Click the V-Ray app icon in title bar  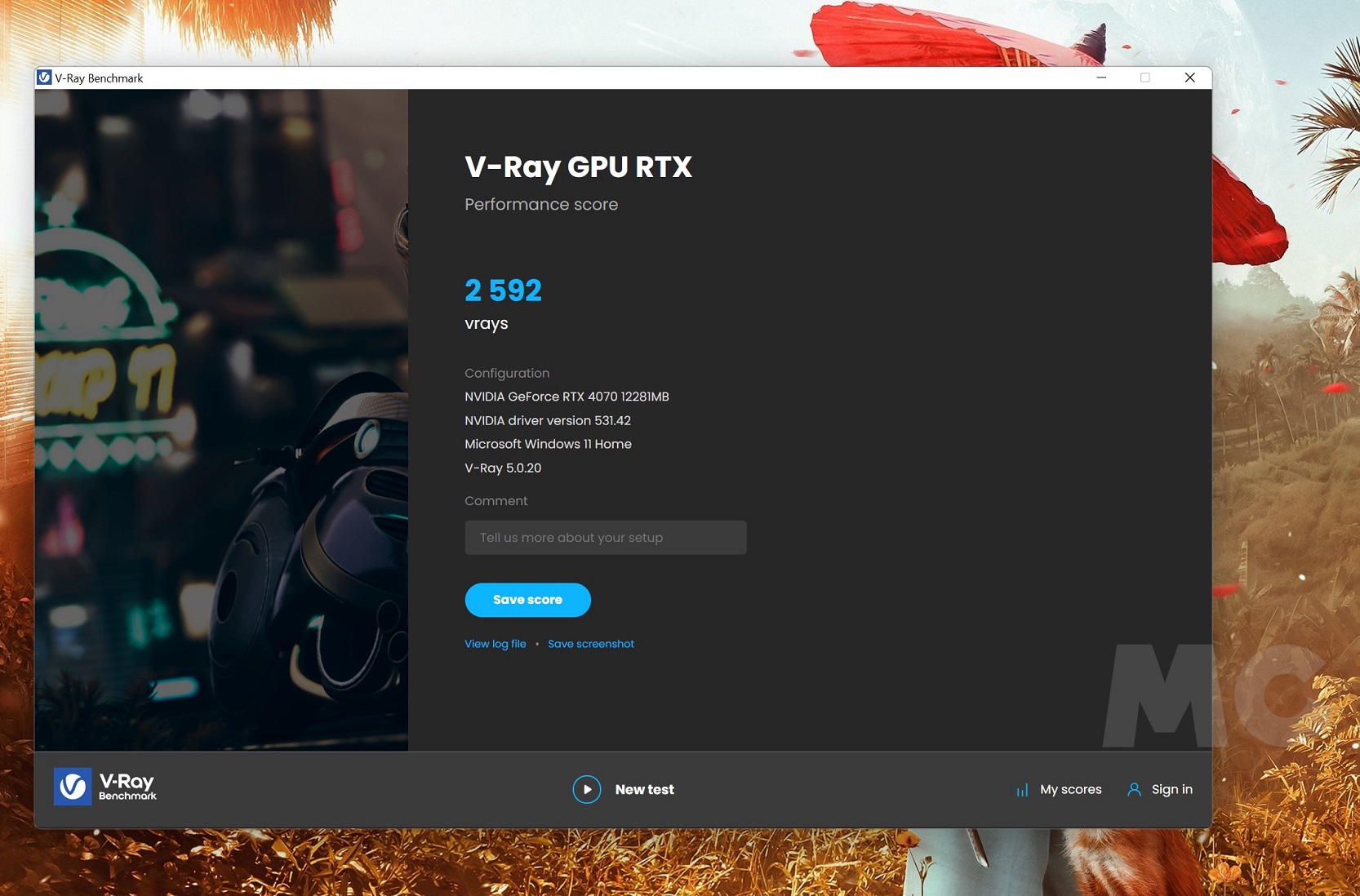[x=45, y=78]
